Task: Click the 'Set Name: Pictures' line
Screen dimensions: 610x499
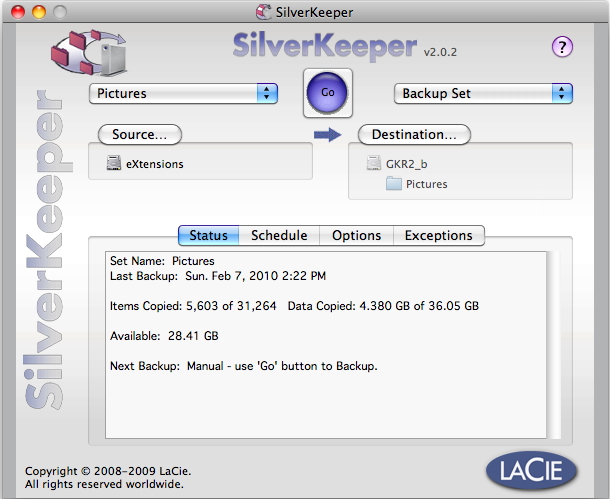Action: click(162, 261)
